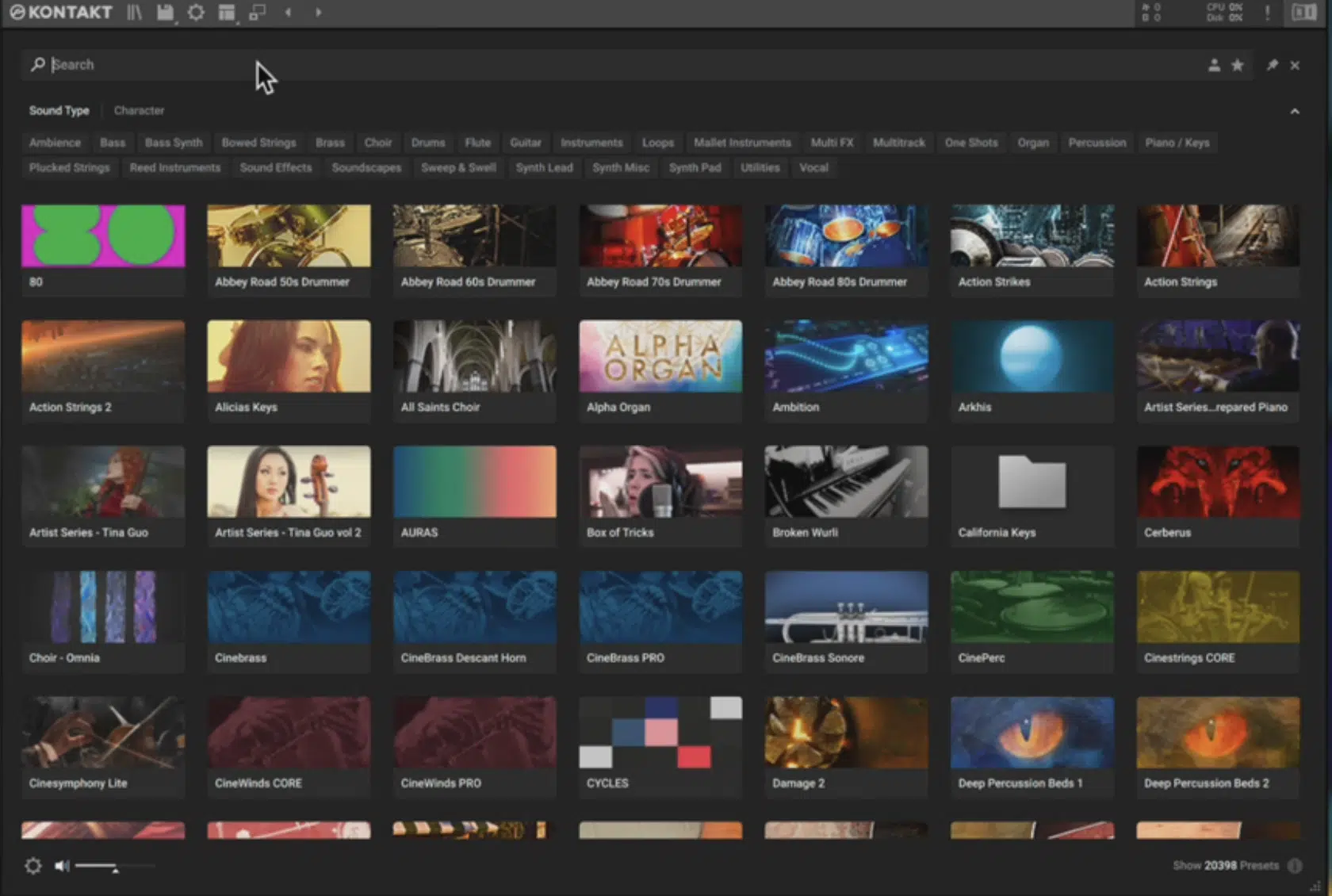
Task: Toggle the side panel icon top right
Action: [1303, 13]
